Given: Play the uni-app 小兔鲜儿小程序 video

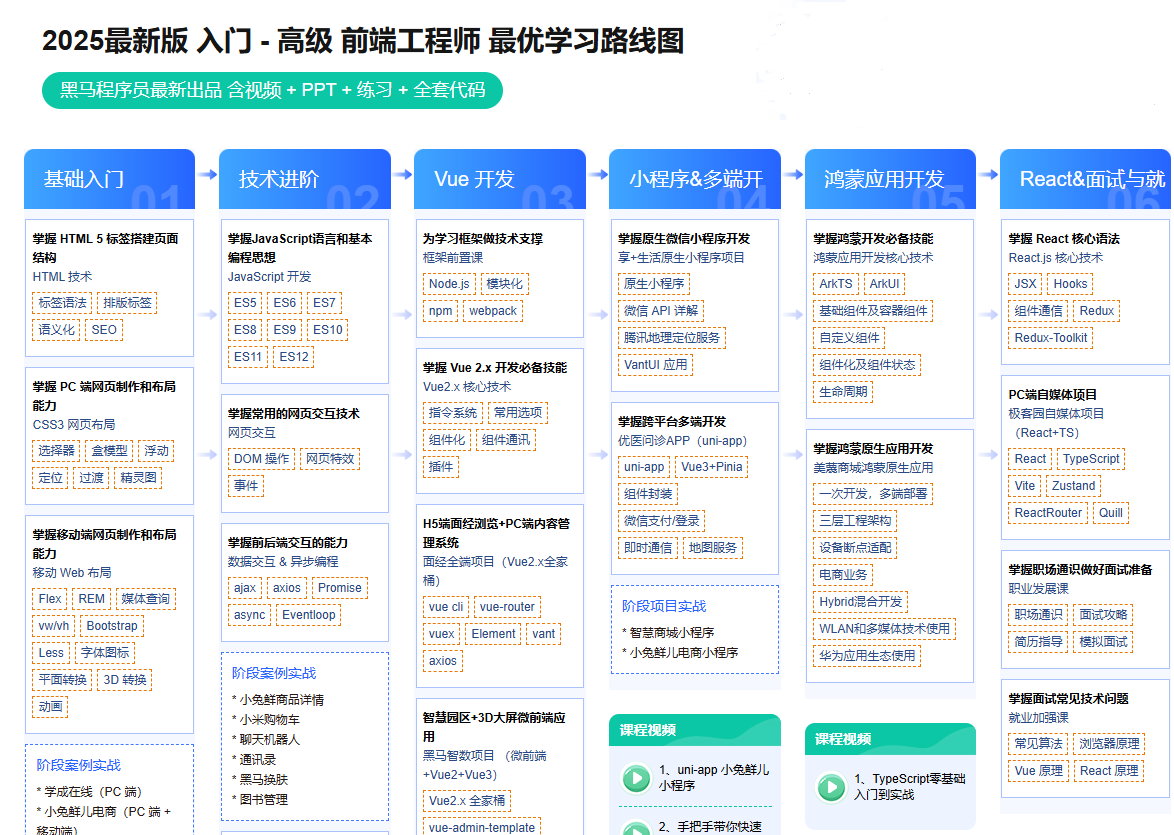Looking at the screenshot, I should click(x=635, y=777).
